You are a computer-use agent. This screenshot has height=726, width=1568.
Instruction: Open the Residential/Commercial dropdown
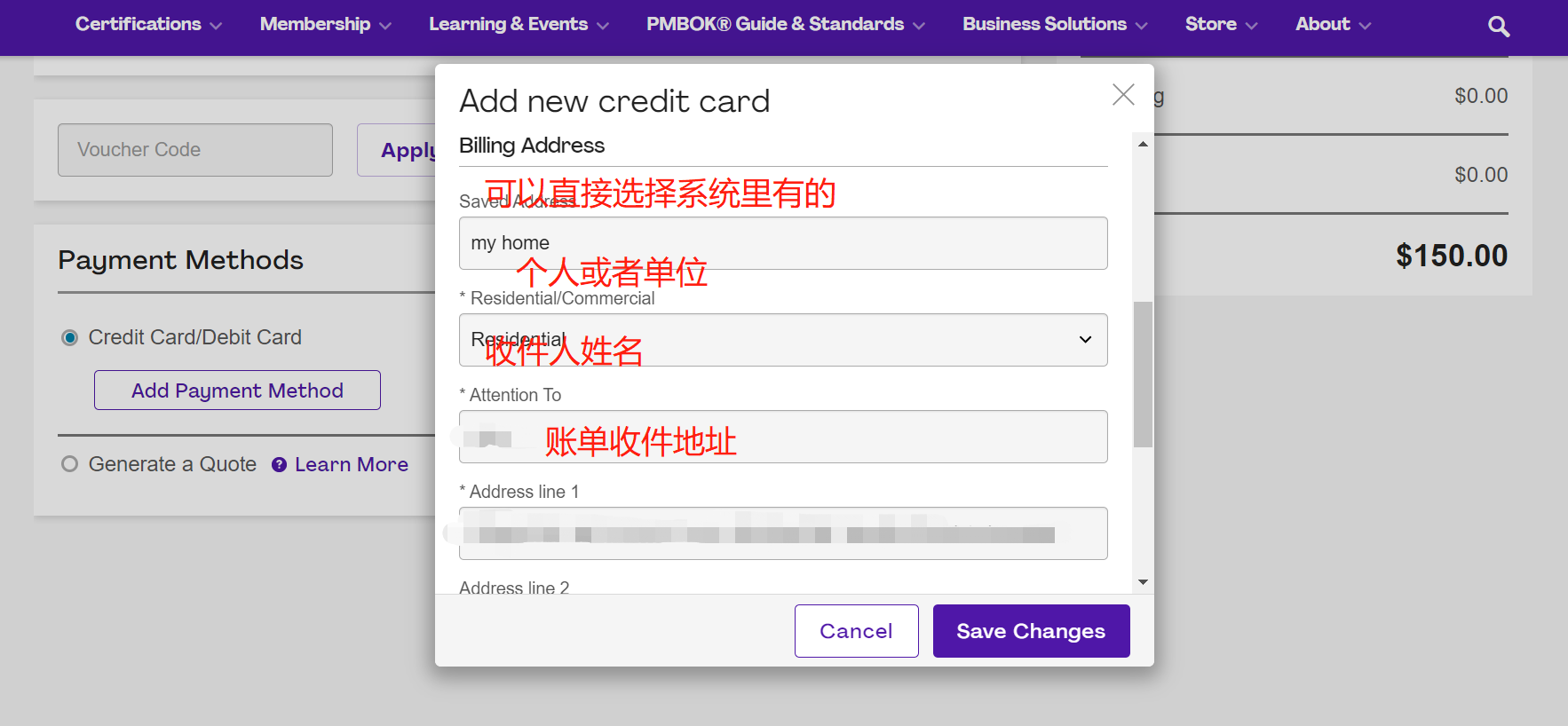point(782,340)
